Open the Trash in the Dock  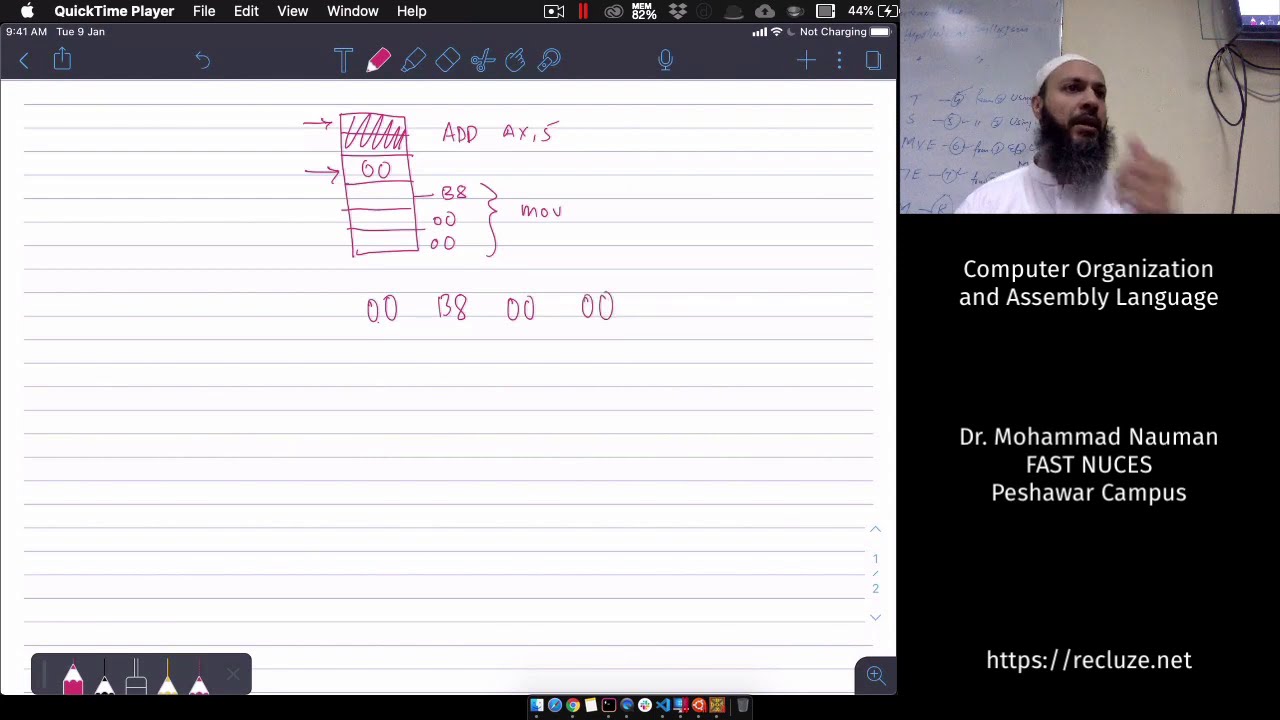coord(743,705)
